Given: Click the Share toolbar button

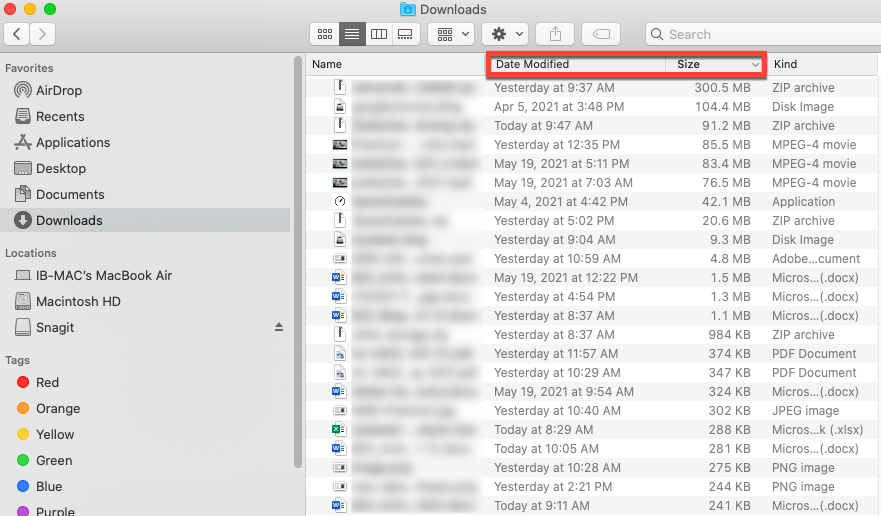Looking at the screenshot, I should [555, 34].
